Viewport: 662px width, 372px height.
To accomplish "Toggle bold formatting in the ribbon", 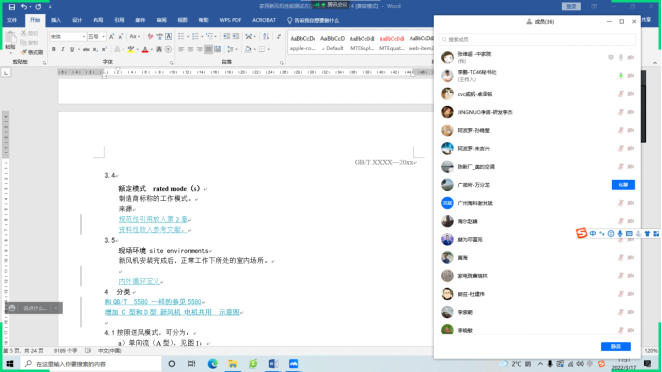I will [54, 49].
